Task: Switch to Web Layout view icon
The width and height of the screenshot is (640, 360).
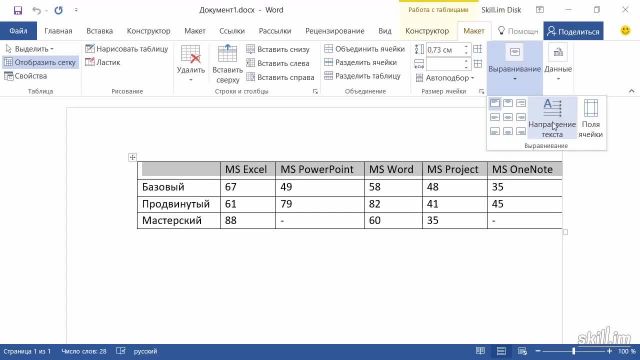Action: point(522,351)
